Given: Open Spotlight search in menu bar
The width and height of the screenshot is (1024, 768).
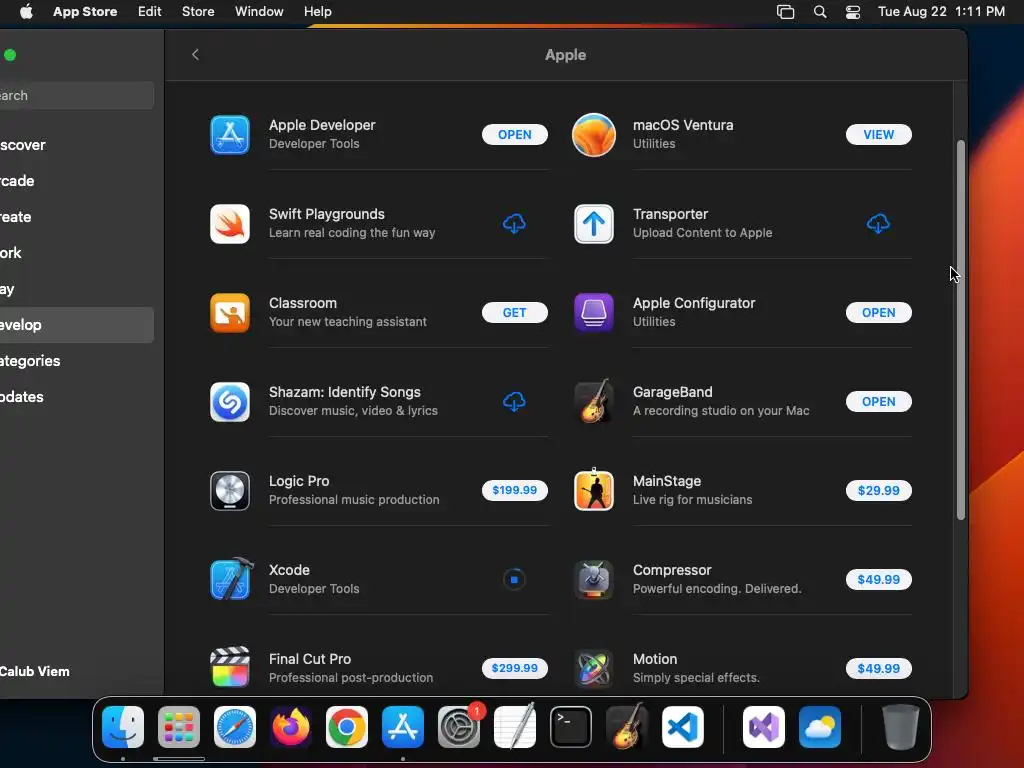Looking at the screenshot, I should [820, 11].
